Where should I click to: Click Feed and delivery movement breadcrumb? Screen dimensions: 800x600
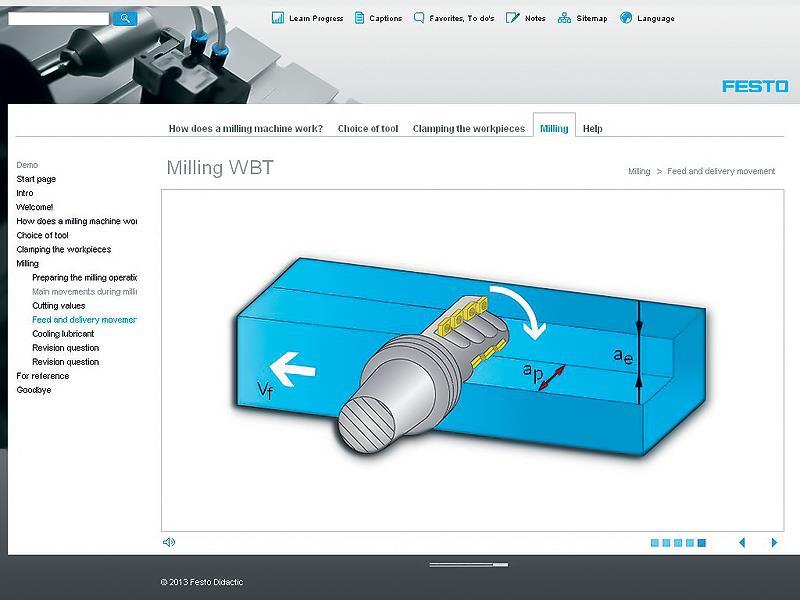tap(721, 171)
